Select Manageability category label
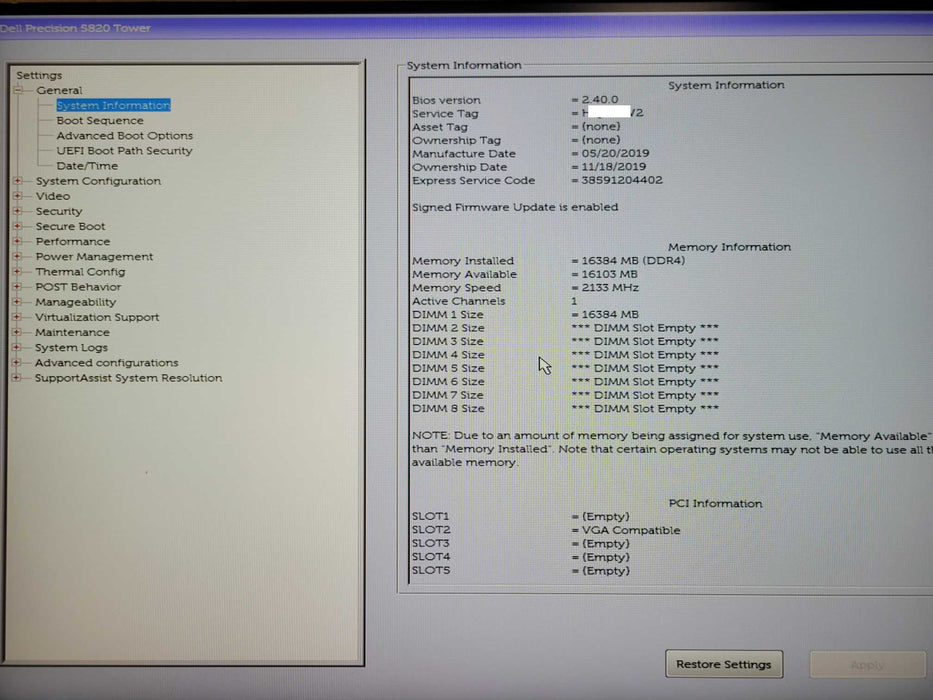This screenshot has height=700, width=933. tap(76, 302)
